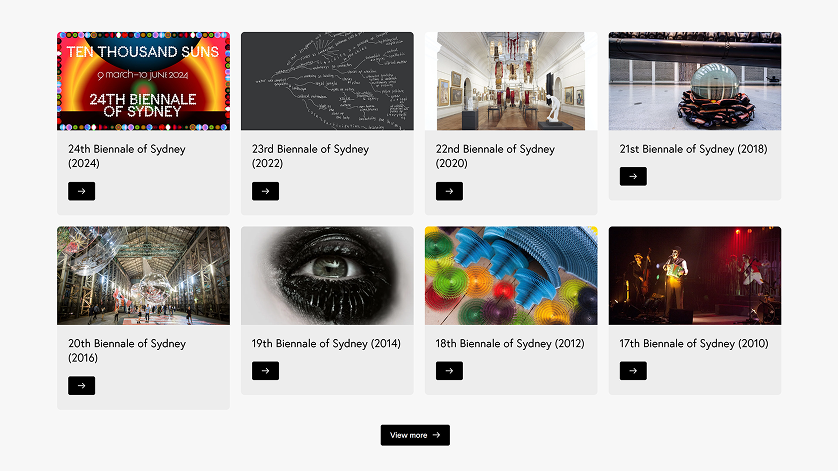Open 24th Biennale of Sydney (2024) title link
Screen dimensions: 838x471
click(127, 156)
